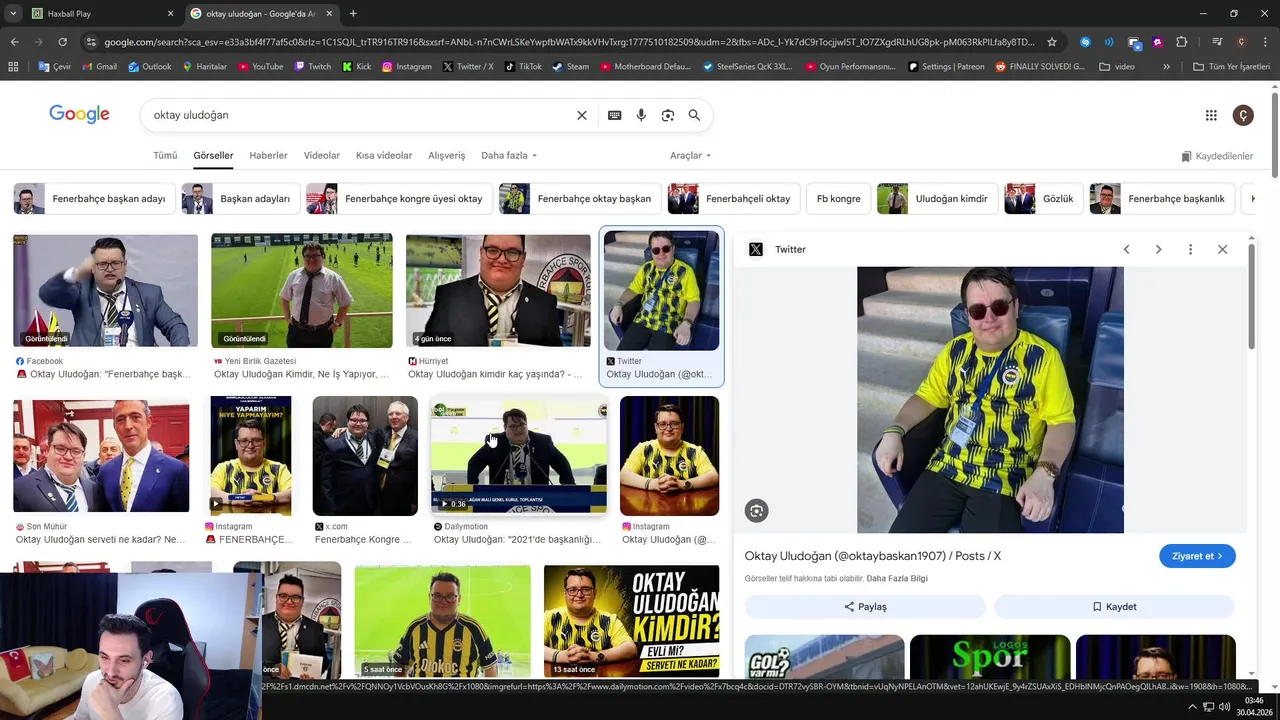Start voice search with the microphone
The height and width of the screenshot is (720, 1280).
coord(641,115)
